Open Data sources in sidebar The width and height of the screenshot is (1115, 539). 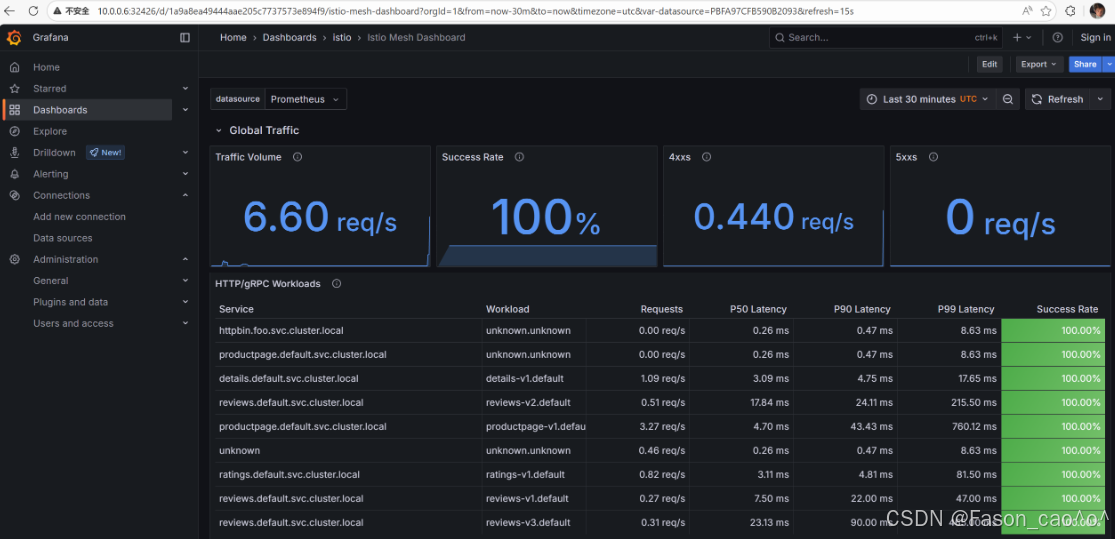[63, 238]
